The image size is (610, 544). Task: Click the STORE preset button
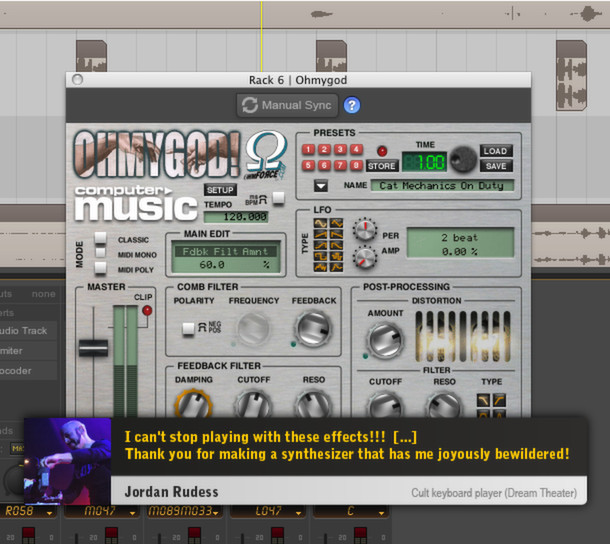coord(382,166)
